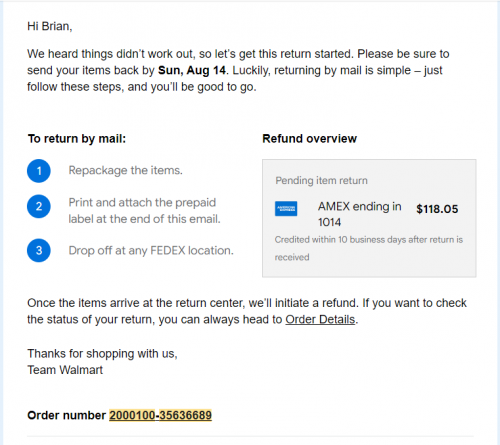Click the Print and attach prepaid label step
500x445 pixels.
[x=144, y=211]
